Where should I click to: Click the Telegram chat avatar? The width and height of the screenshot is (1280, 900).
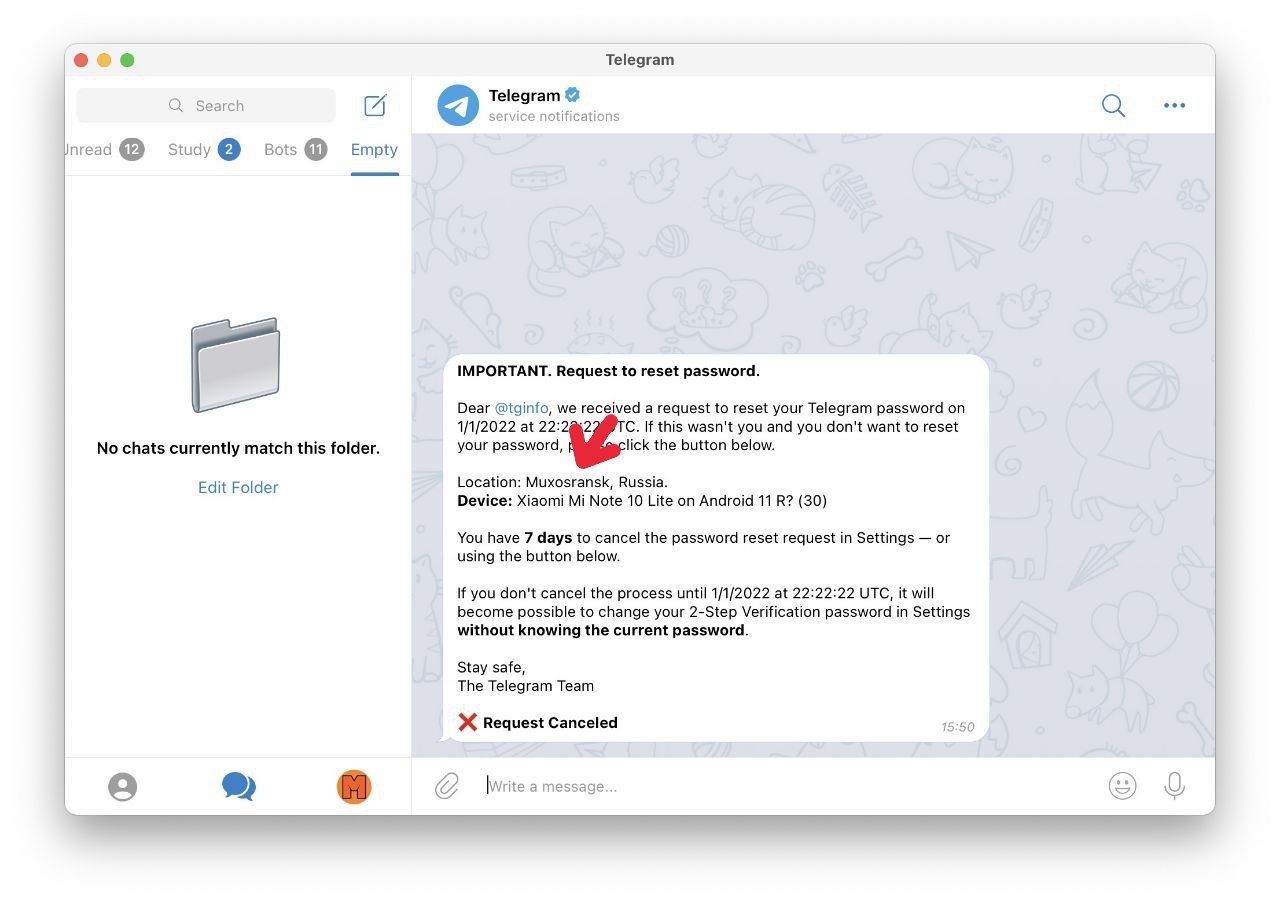coord(458,105)
